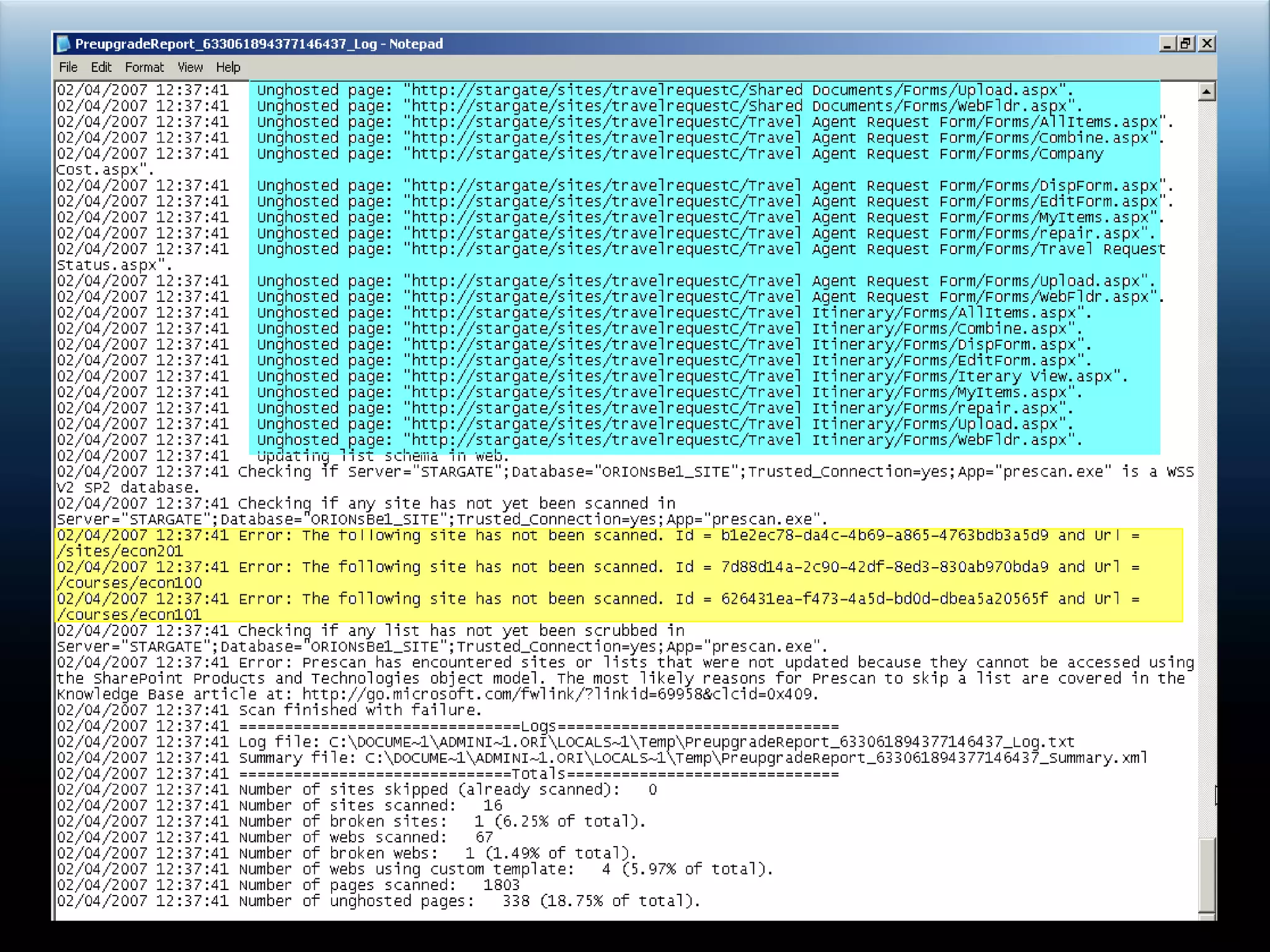Click the vertical scrollbar thumb
This screenshot has height=952, width=1270.
click(x=1206, y=874)
